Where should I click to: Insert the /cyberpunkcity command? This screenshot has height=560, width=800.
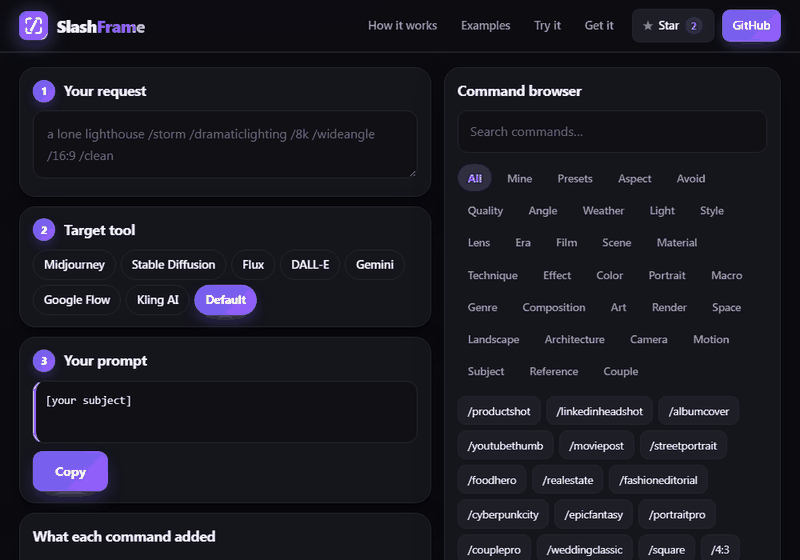[x=503, y=515]
